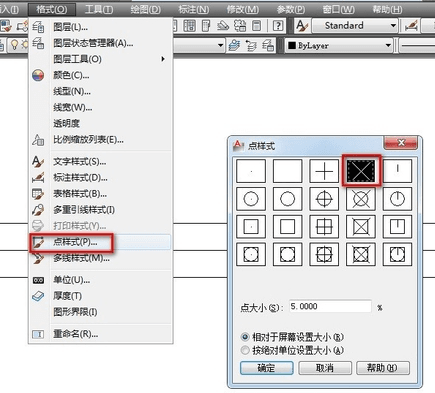Select the plus-sign point style
The image size is (435, 393).
pos(324,171)
